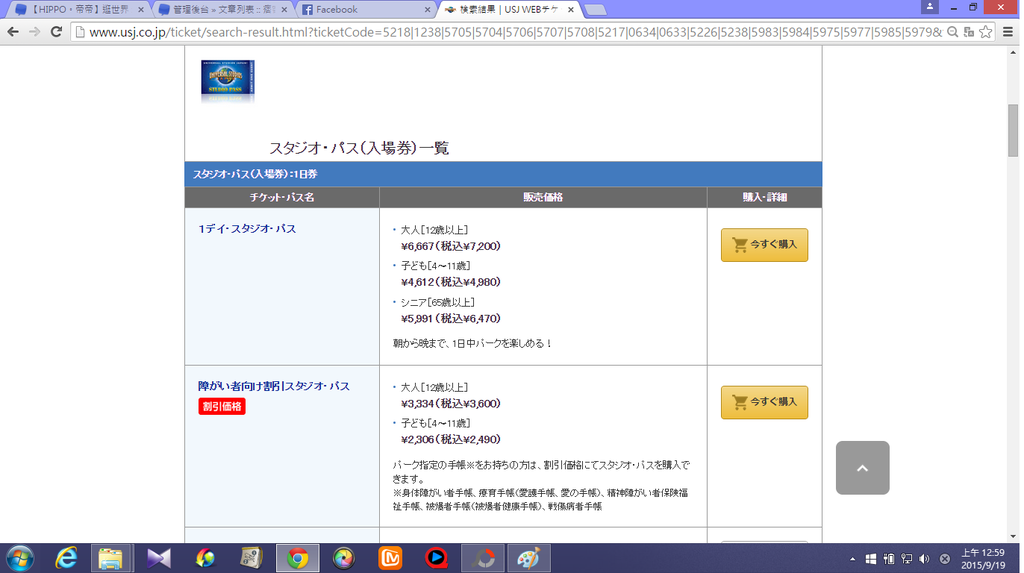Click the Windows flag tray icon

pos(871,559)
